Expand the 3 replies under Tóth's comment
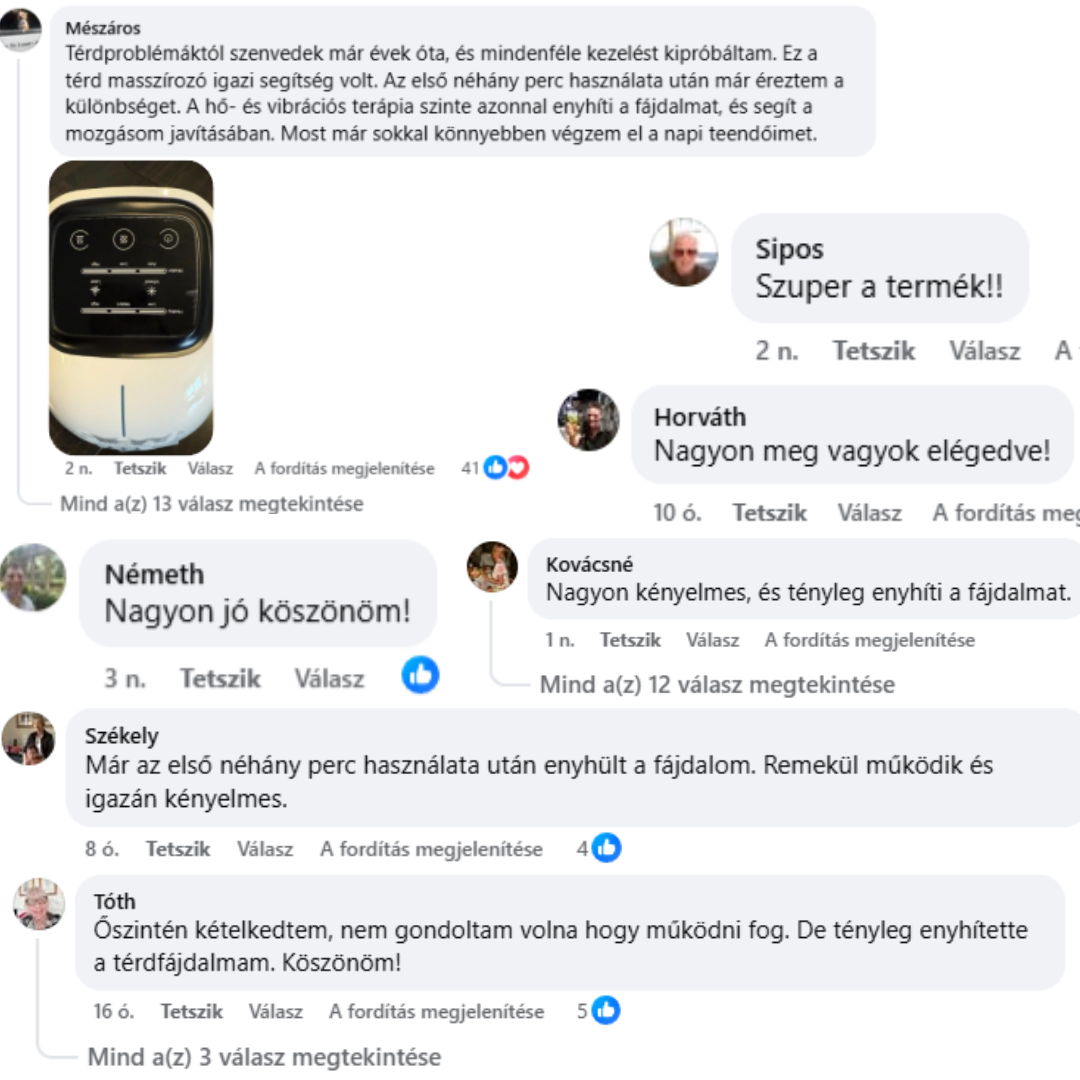Screen dimensions: 1080x1080 tap(264, 1057)
